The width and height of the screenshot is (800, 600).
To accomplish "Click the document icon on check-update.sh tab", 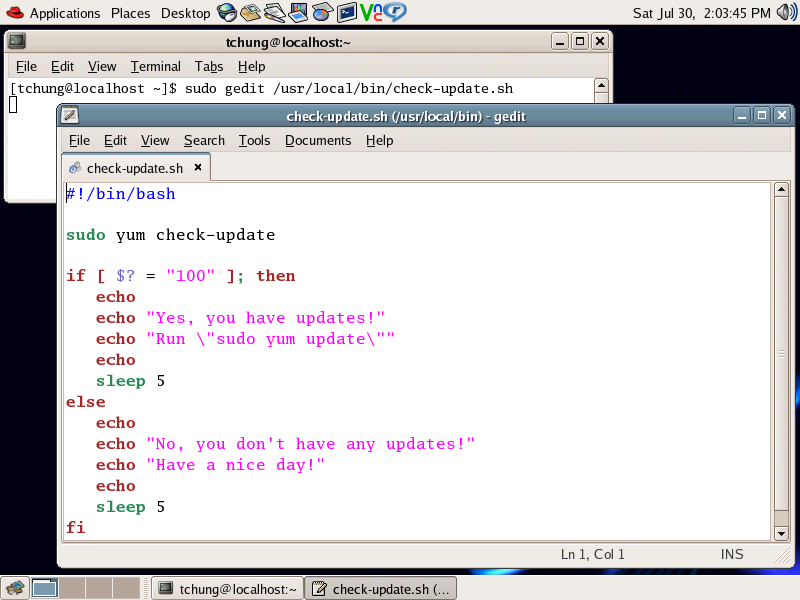I will 75,168.
